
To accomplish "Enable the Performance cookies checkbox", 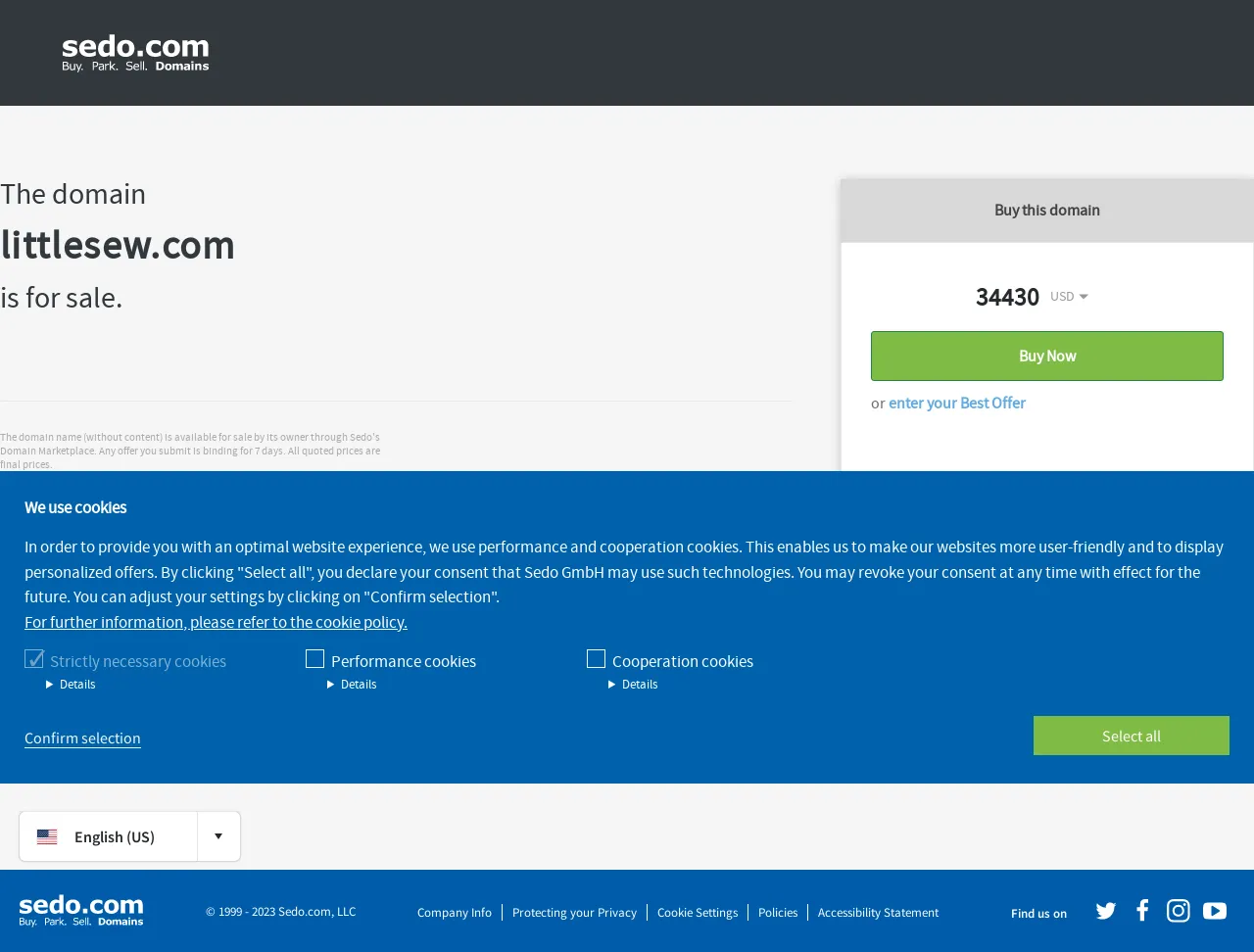I will 314,659.
